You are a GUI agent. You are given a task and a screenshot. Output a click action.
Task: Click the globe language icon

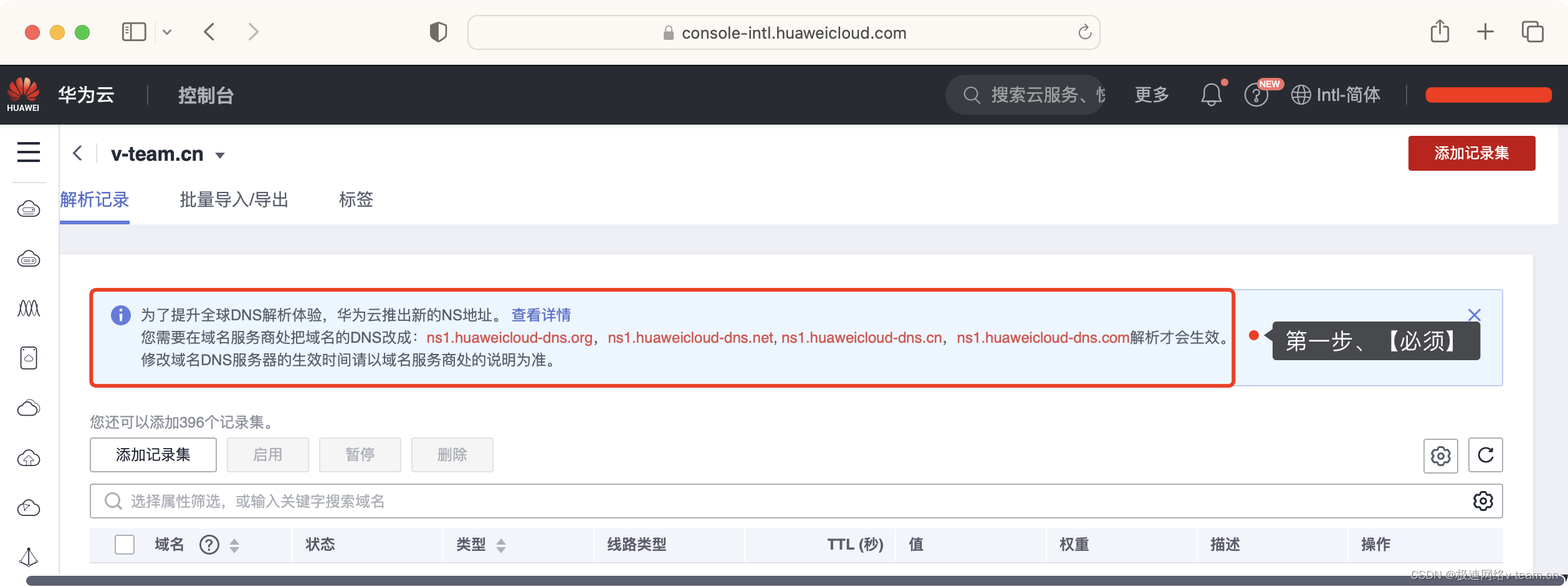point(1301,95)
